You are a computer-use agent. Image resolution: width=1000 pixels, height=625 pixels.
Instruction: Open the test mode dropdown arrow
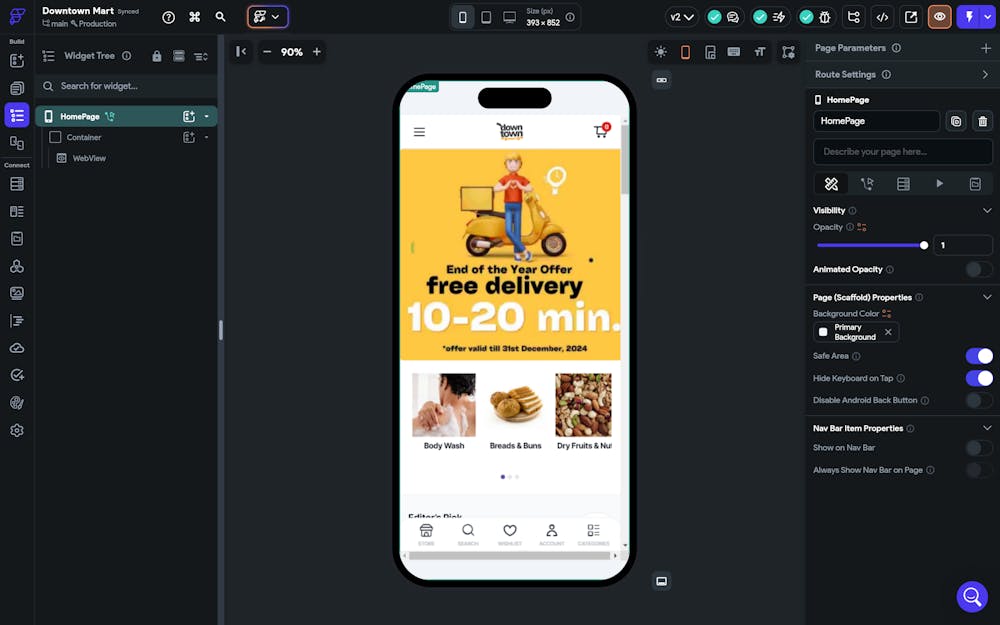pos(987,17)
